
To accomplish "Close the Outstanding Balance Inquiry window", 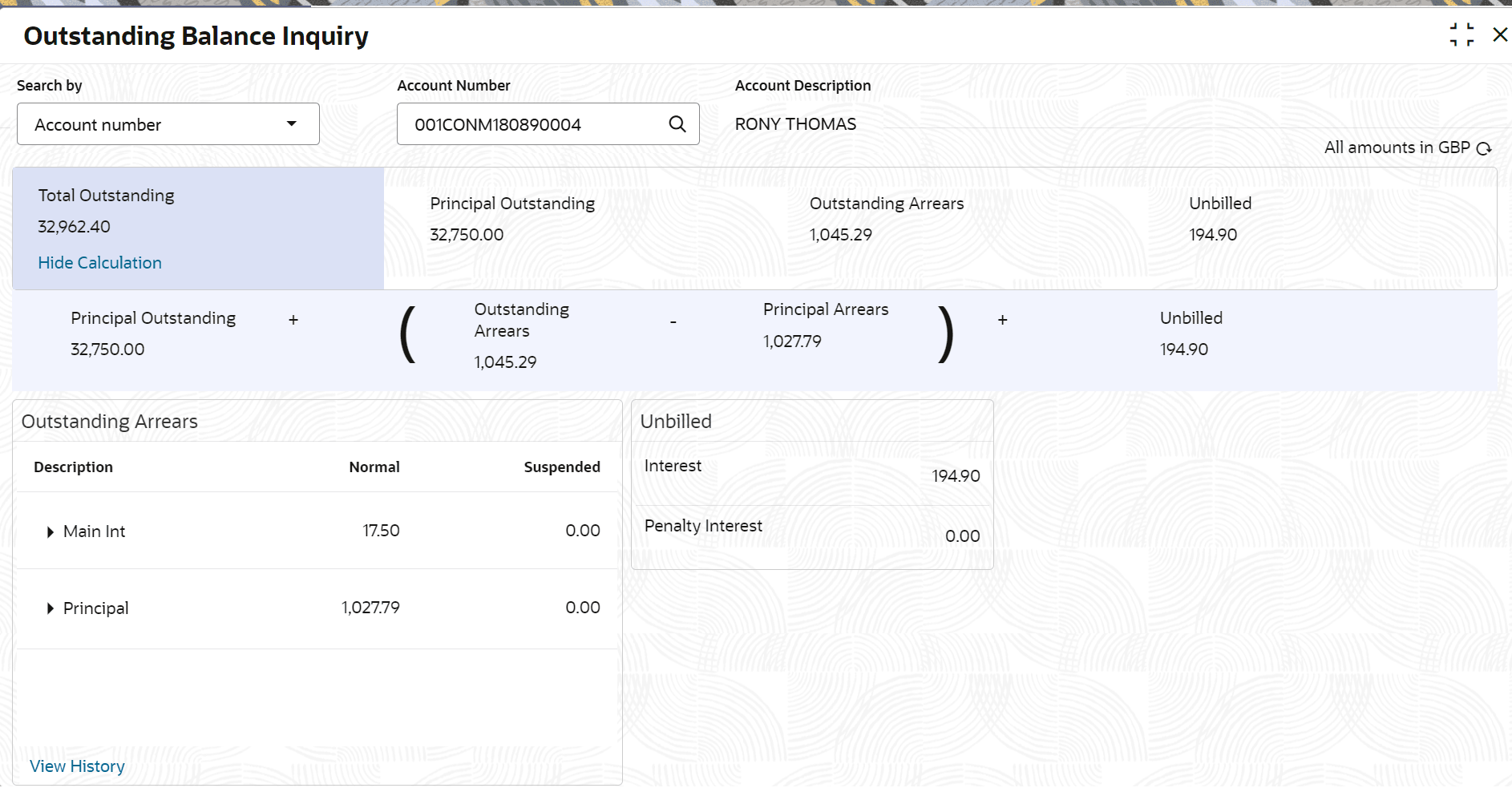I will coord(1500,35).
